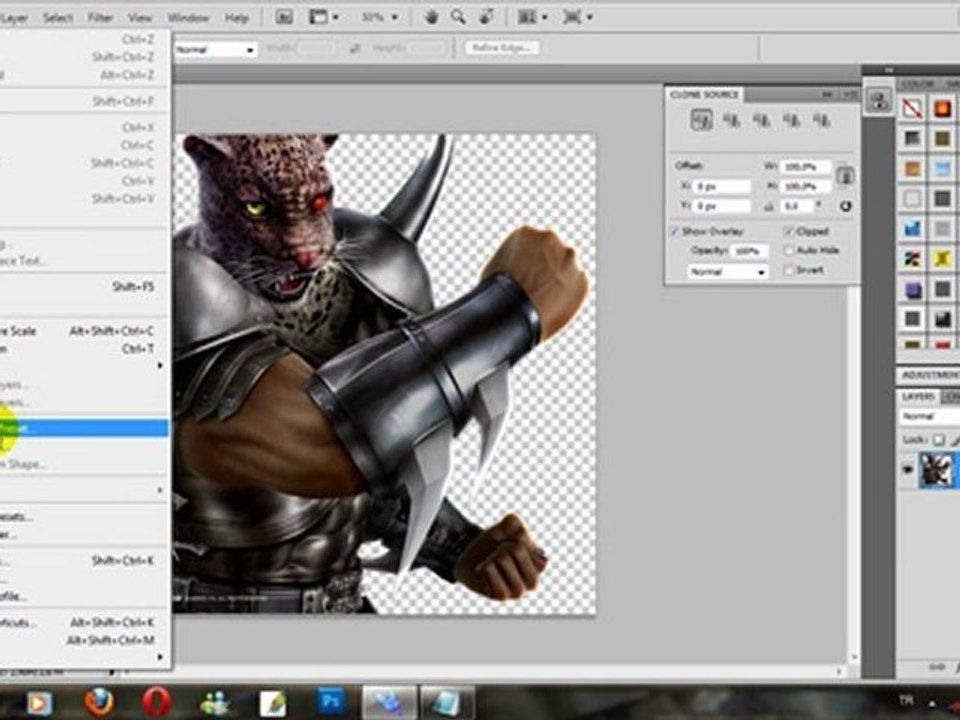Image resolution: width=960 pixels, height=720 pixels.
Task: Open the Layer menu
Action: pos(14,18)
